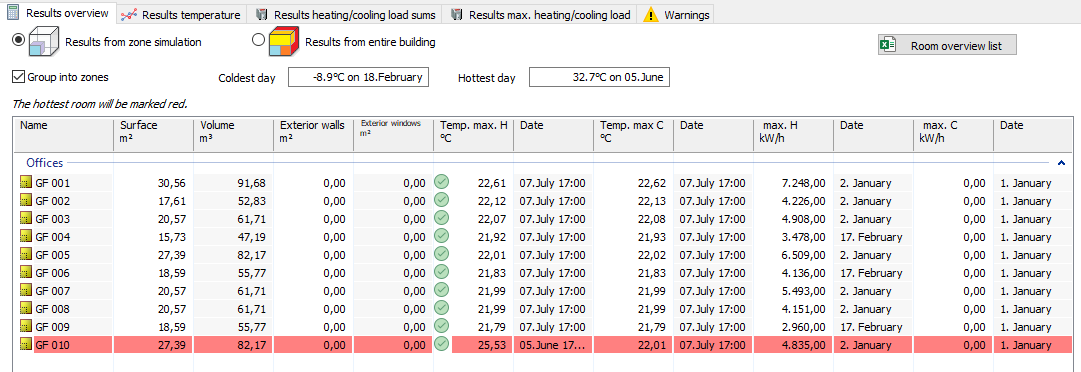Image resolution: width=1081 pixels, height=372 pixels.
Task: Click the Temp. max C column header
Action: pos(633,134)
